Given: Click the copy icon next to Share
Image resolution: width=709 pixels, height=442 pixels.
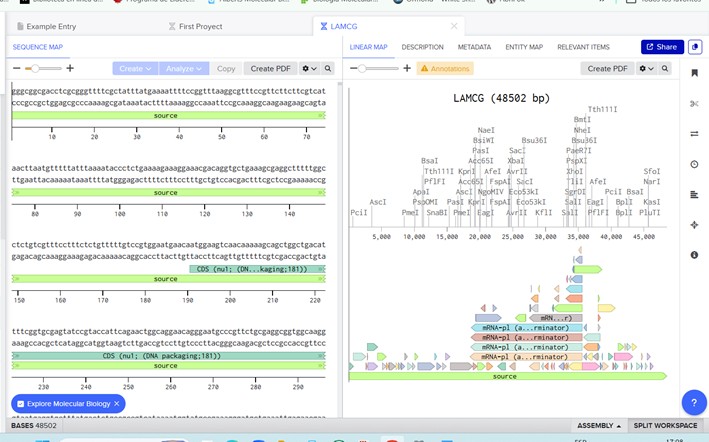Looking at the screenshot, I should pyautogui.click(x=695, y=47).
